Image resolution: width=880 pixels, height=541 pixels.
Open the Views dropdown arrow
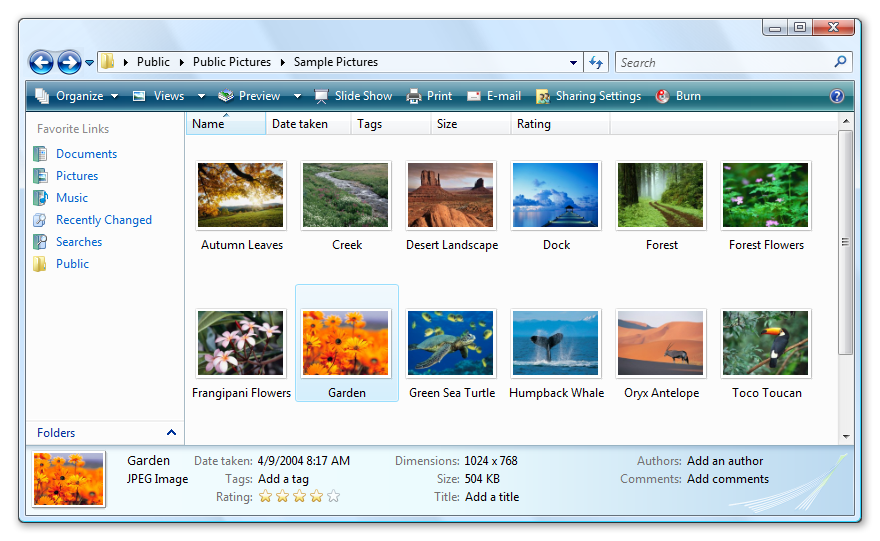click(x=201, y=97)
